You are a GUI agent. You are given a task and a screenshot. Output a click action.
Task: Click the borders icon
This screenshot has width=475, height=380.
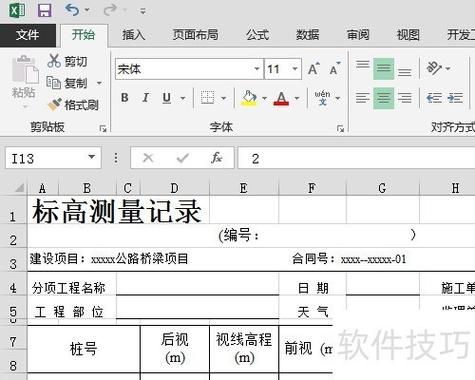tap(208, 98)
